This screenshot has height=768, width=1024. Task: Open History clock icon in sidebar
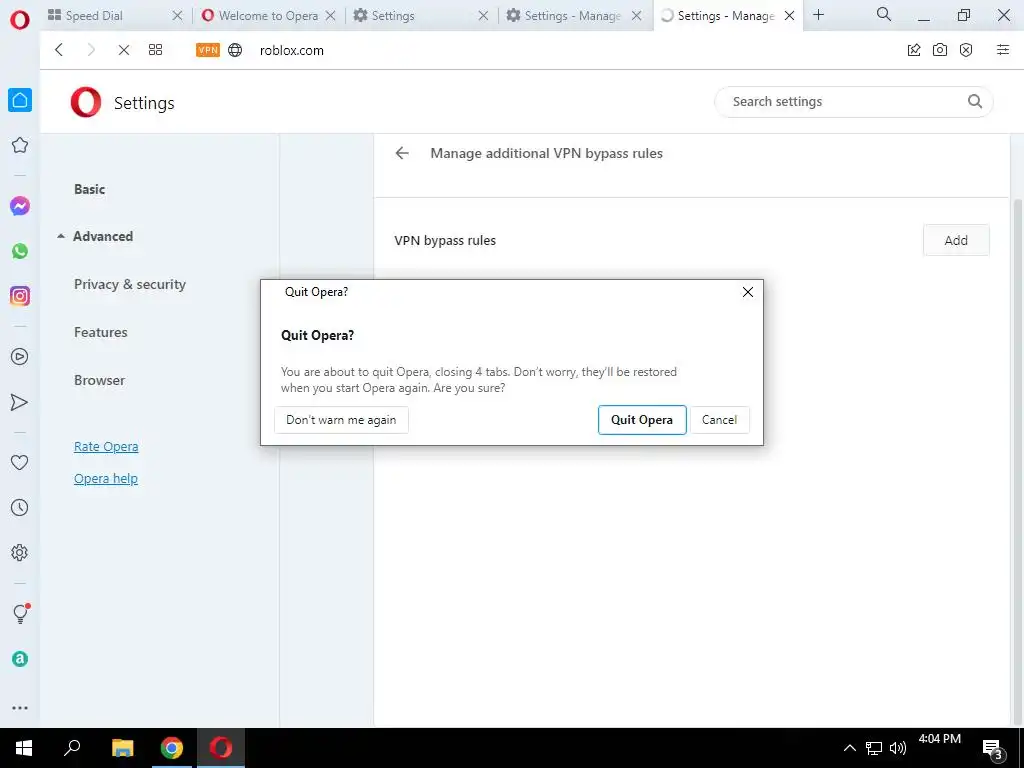pos(20,507)
